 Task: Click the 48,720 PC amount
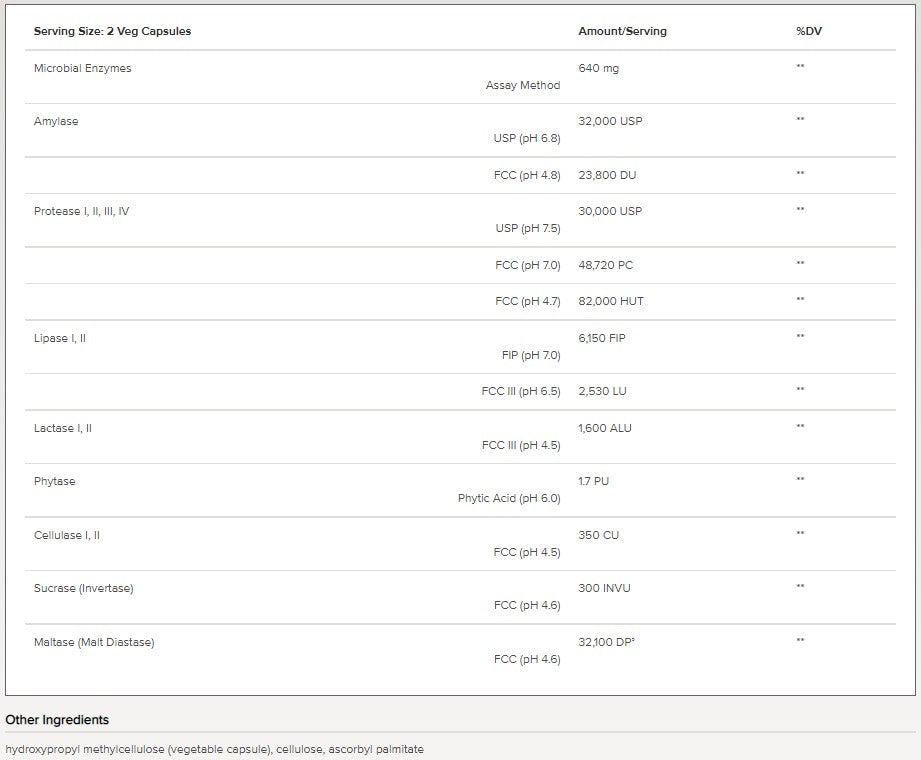605,265
